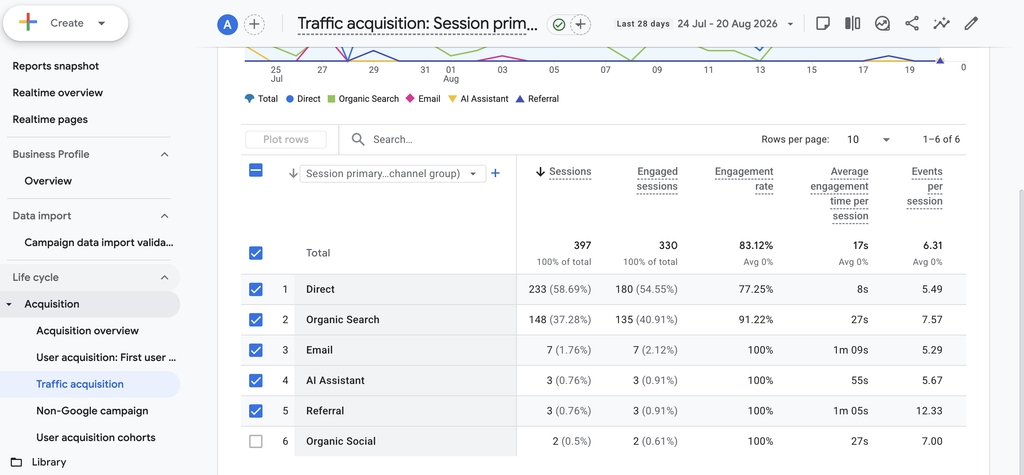Click the 233 (58.69%) sessions cell
This screenshot has width=1024, height=475.
560,289
